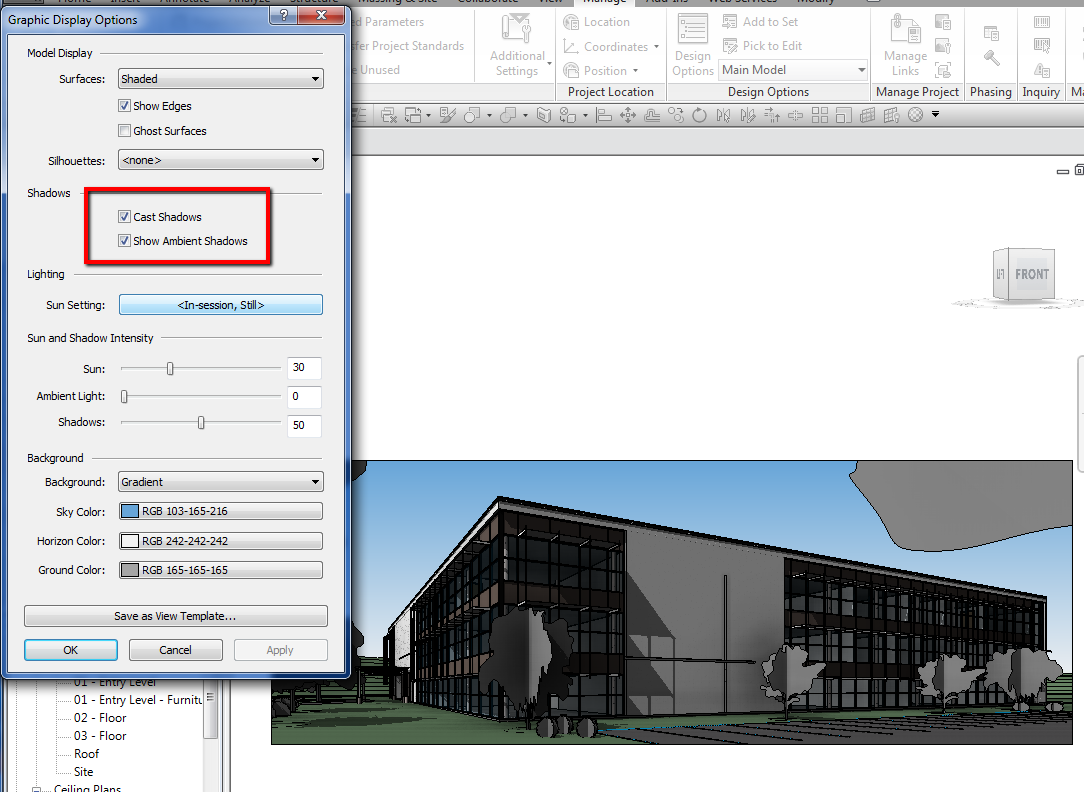The width and height of the screenshot is (1084, 792).
Task: Click the Rotate tool in the toolbar
Action: [699, 115]
